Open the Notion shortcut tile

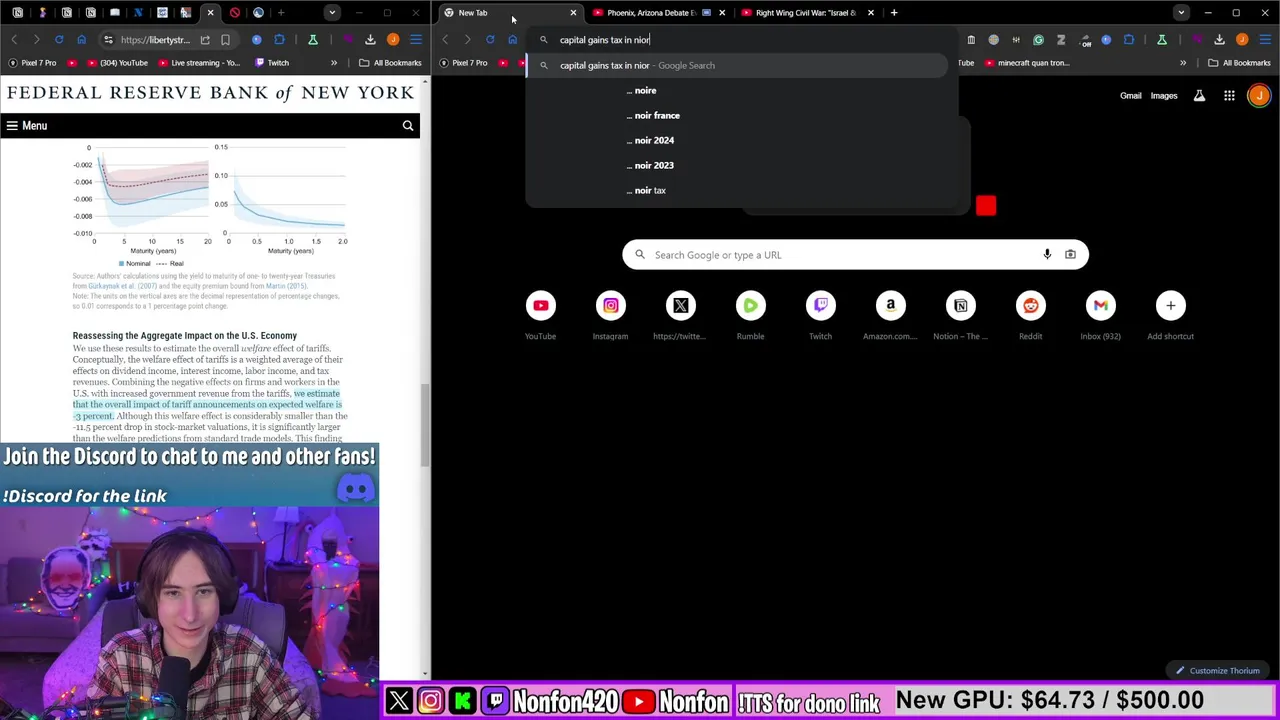[x=960, y=314]
